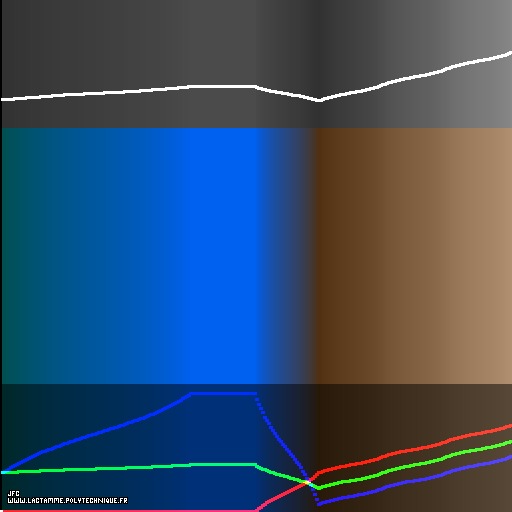Viewport: 512px width, 512px height.
Task: Click the point where red, green, blue curves cross
Action: tap(307, 482)
